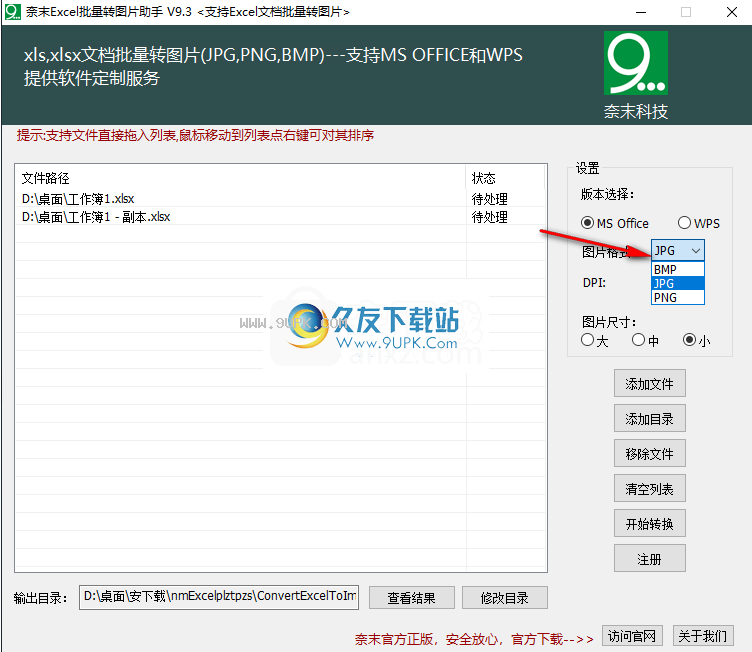This screenshot has width=752, height=652.
Task: Pick JPG from the format list
Action: coord(678,284)
